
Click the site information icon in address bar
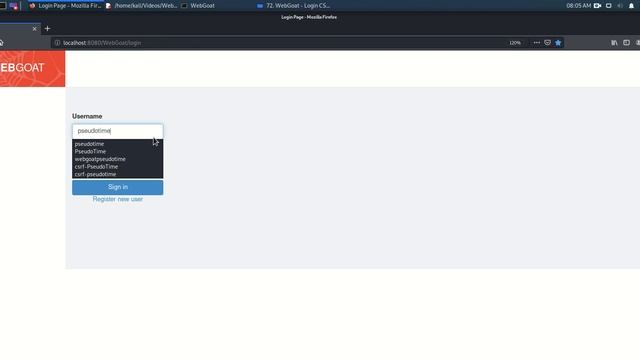tap(57, 43)
